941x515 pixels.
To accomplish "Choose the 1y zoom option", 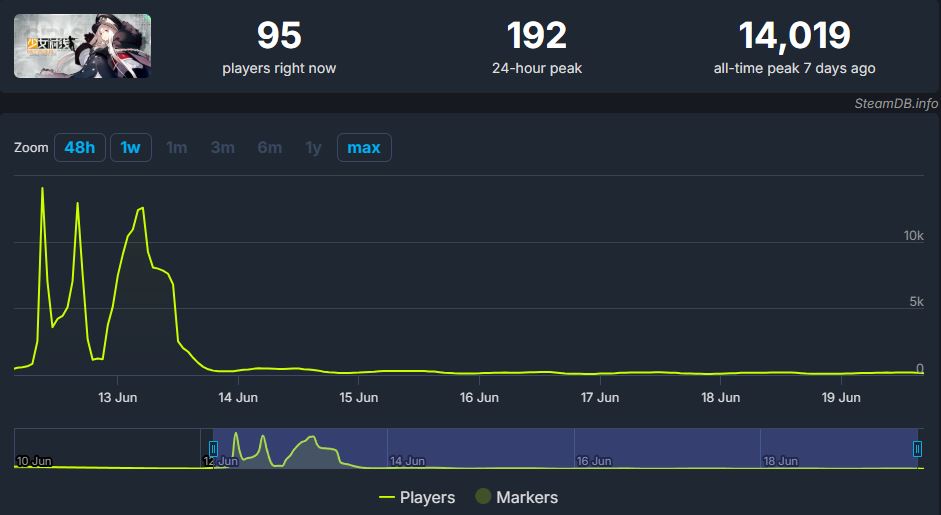I will pos(313,148).
